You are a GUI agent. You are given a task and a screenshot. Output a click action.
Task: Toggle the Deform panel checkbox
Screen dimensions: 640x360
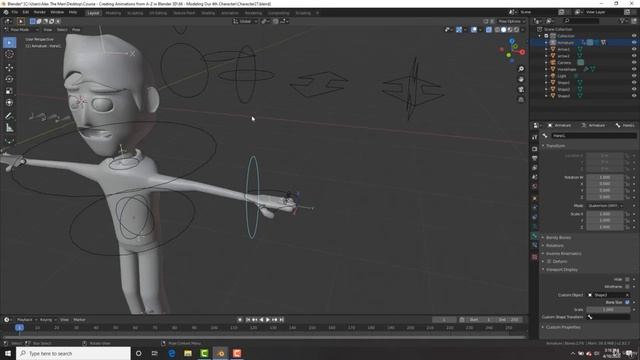(x=549, y=262)
